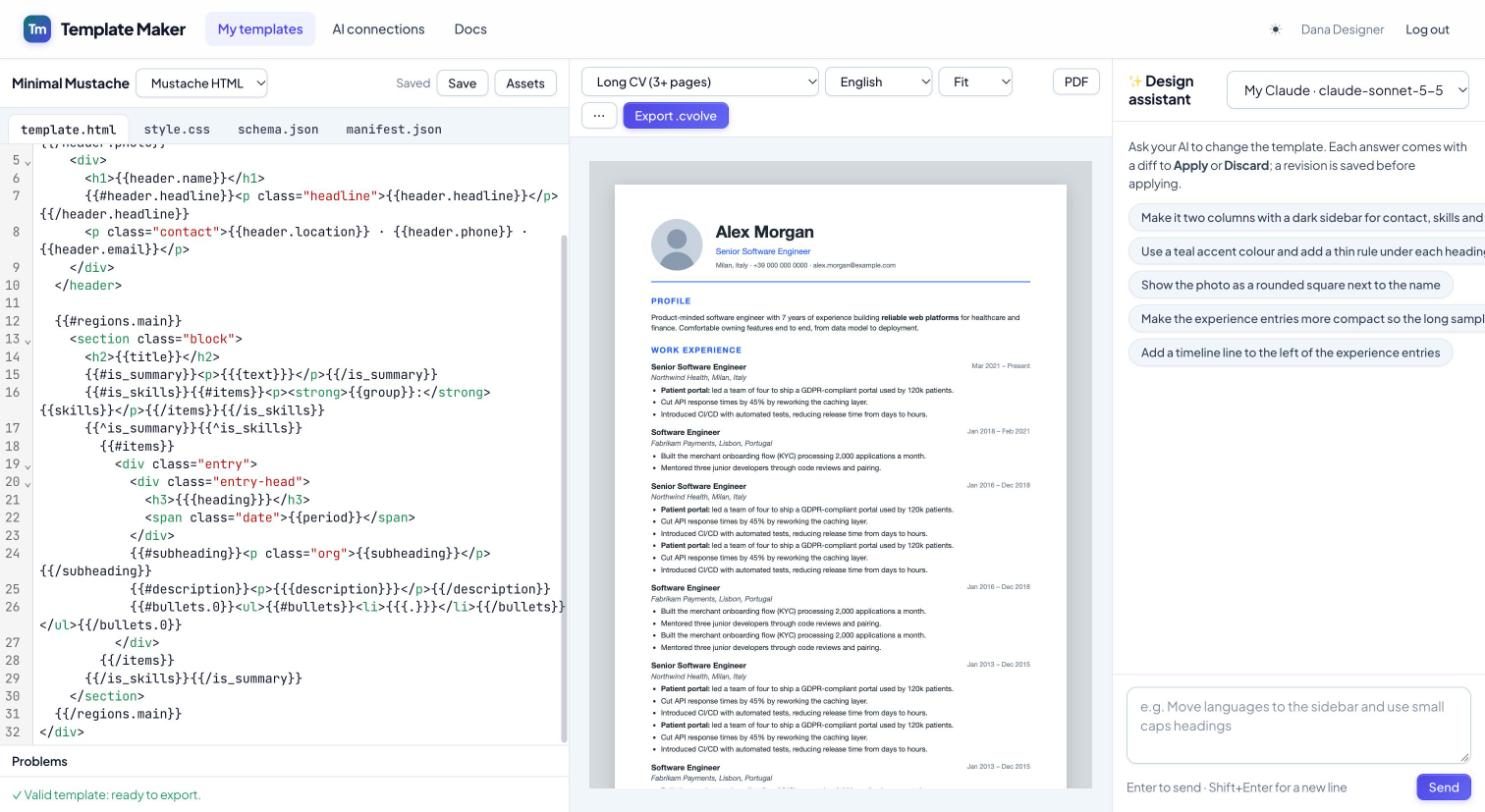Image resolution: width=1485 pixels, height=812 pixels.
Task: Focus the design assistant prompt text box
Action: coord(1298,725)
